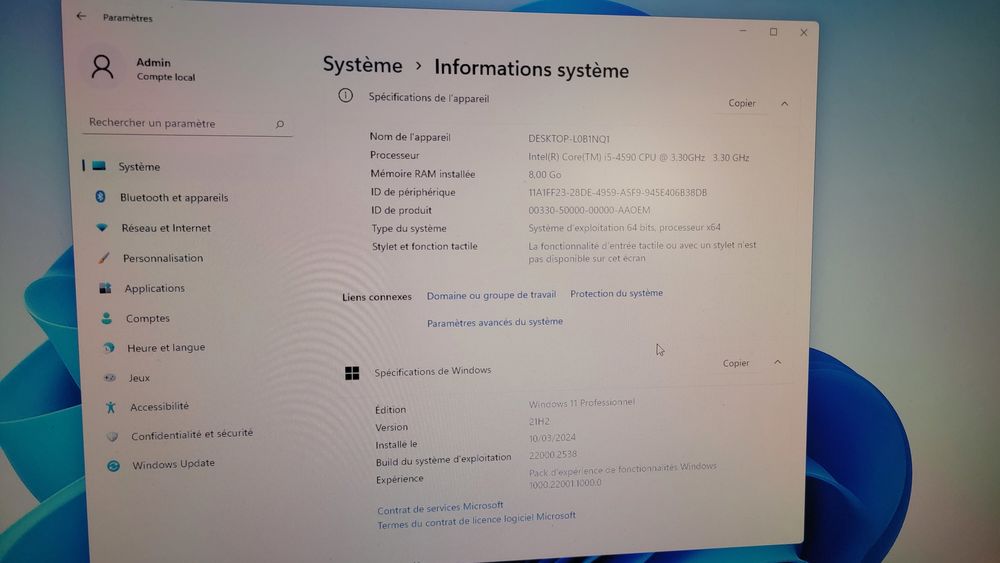Copy the device specifications
The width and height of the screenshot is (1000, 563).
pyautogui.click(x=742, y=103)
